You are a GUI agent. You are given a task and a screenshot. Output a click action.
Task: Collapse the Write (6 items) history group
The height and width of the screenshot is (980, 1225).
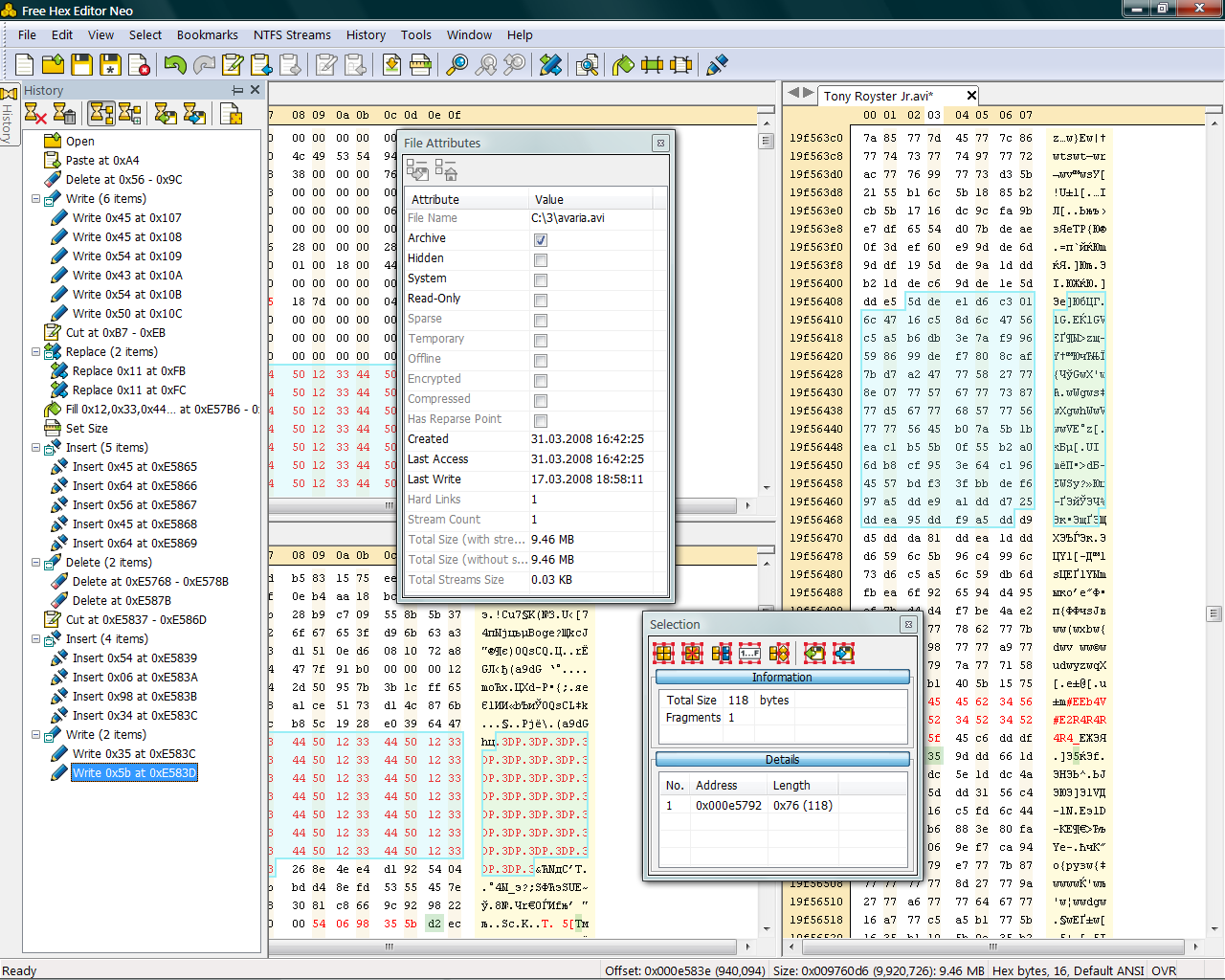pos(35,199)
